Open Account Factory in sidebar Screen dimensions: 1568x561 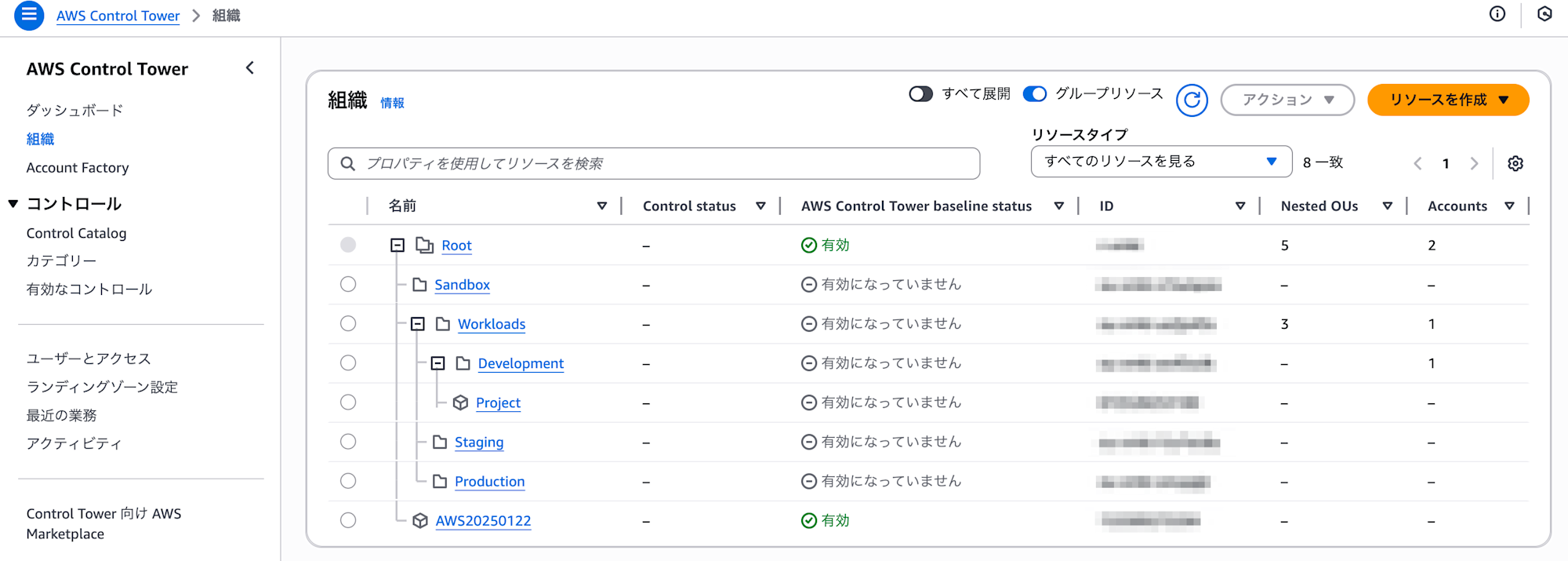[x=78, y=168]
